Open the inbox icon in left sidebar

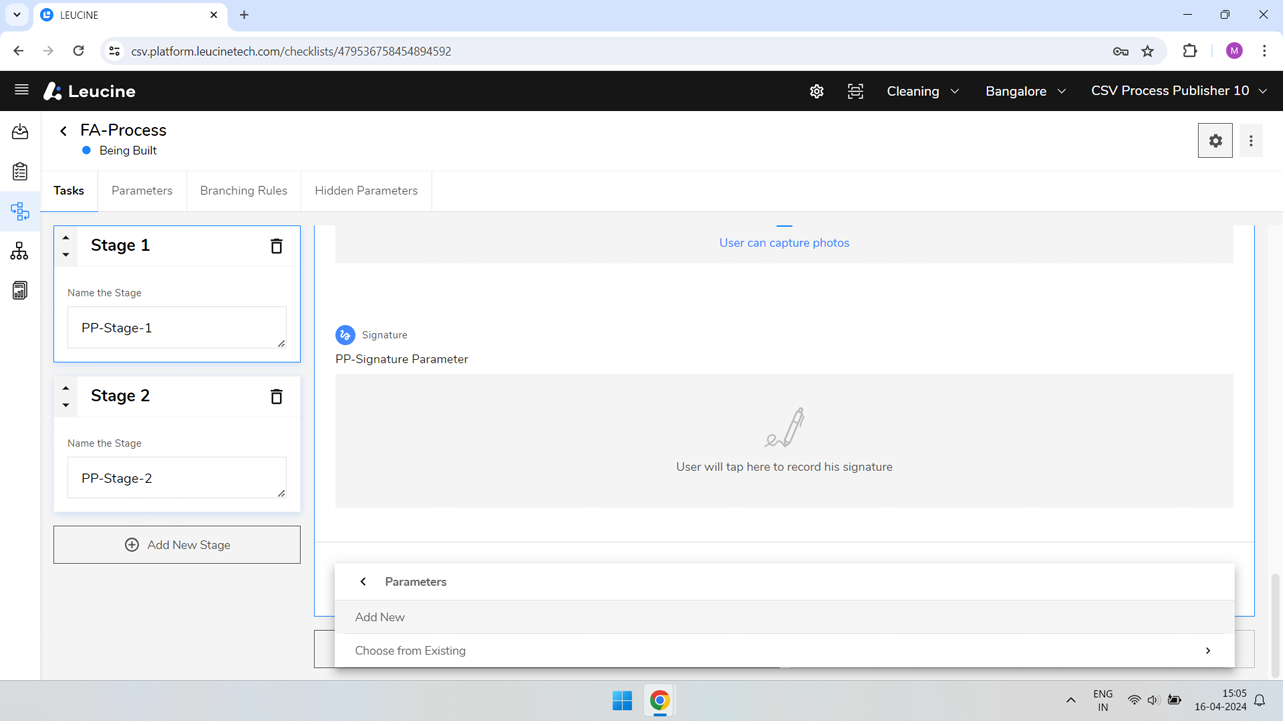[x=20, y=132]
